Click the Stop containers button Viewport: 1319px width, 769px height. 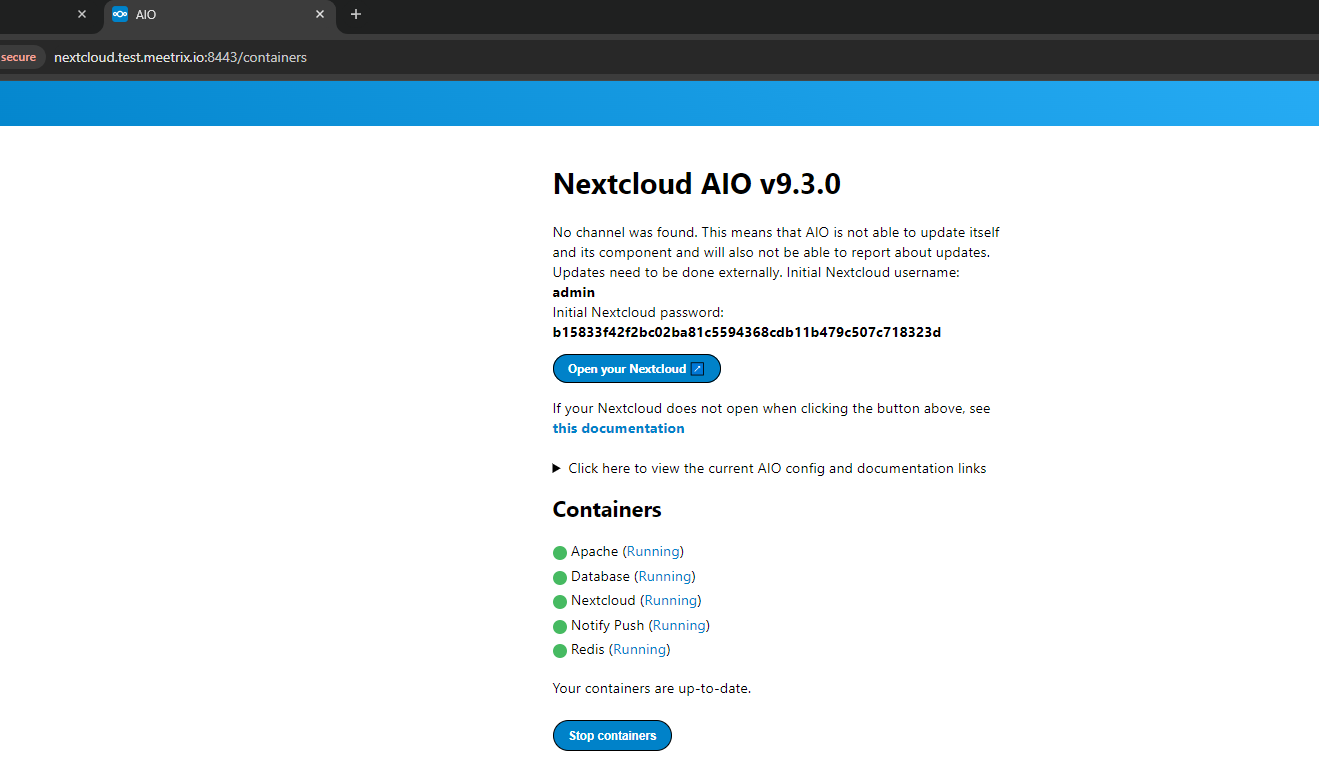[x=612, y=736]
